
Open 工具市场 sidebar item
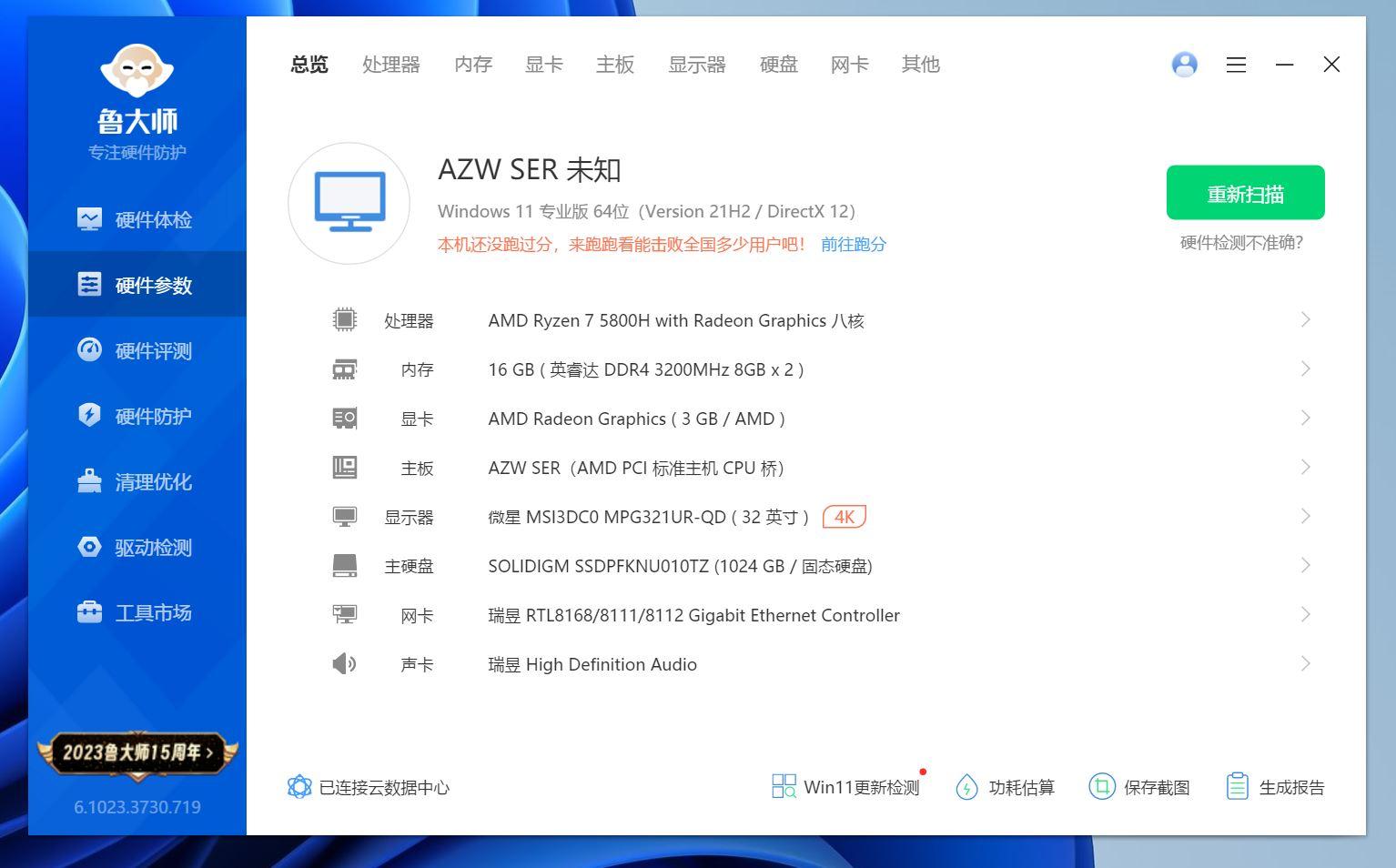click(137, 612)
